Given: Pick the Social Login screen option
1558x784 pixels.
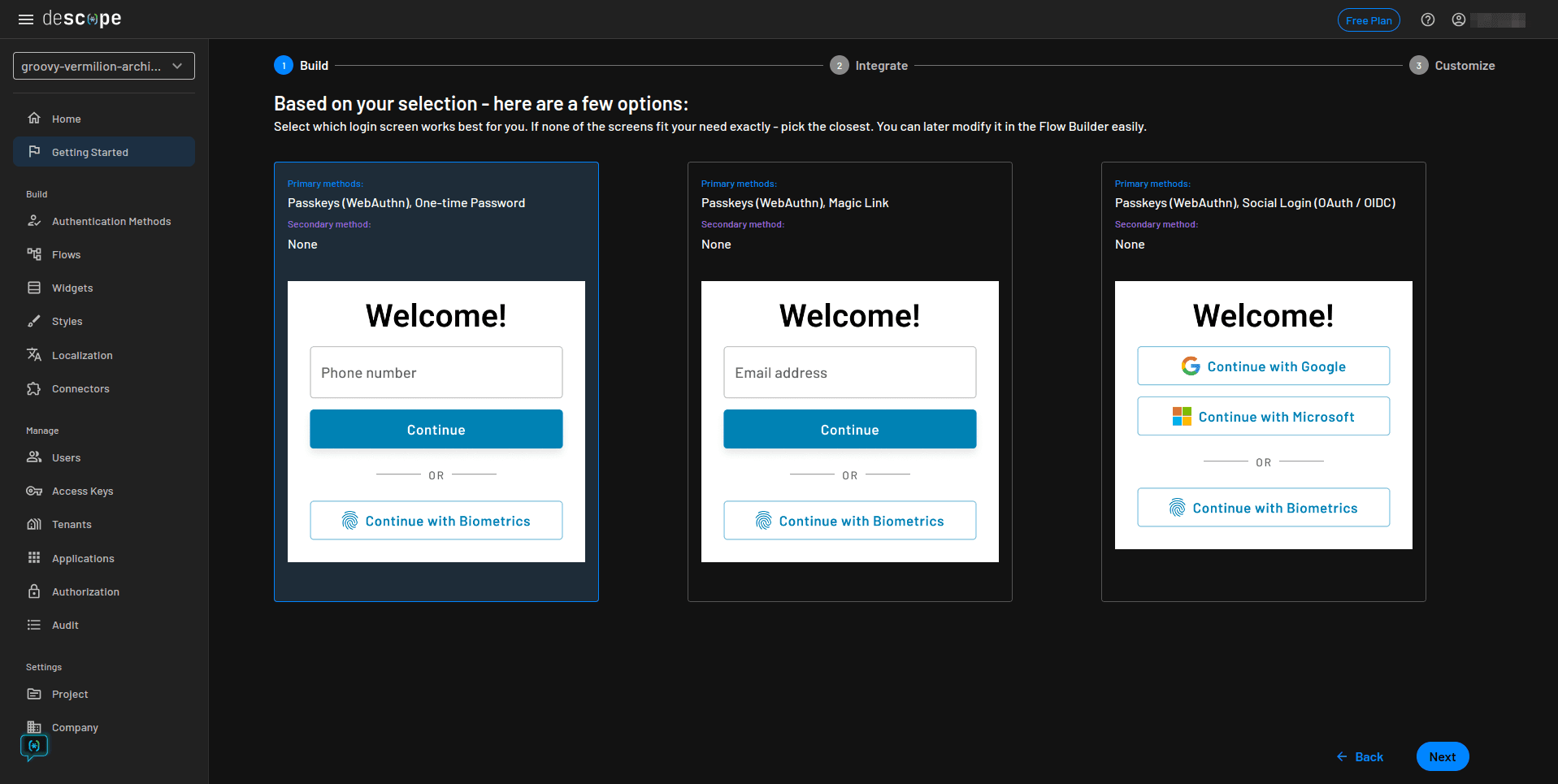Looking at the screenshot, I should (x=1263, y=381).
